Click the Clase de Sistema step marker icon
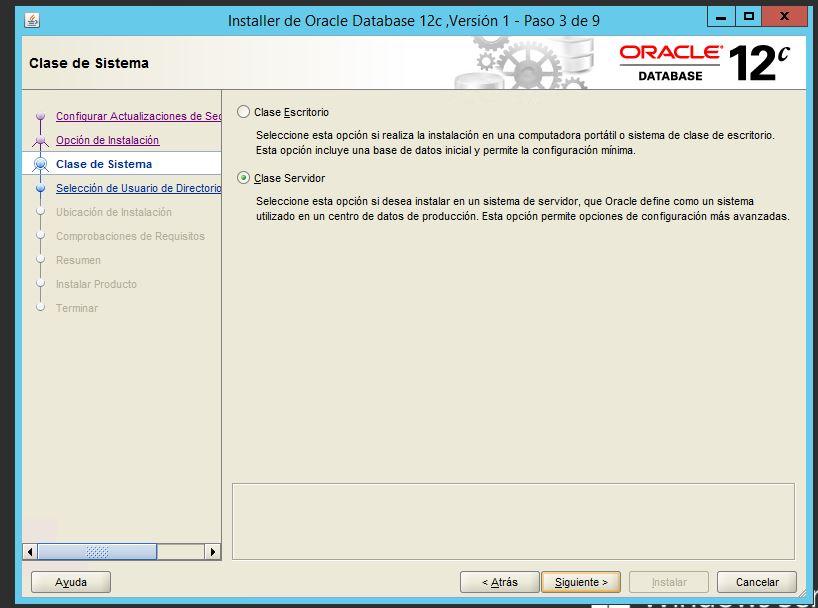 click(40, 164)
